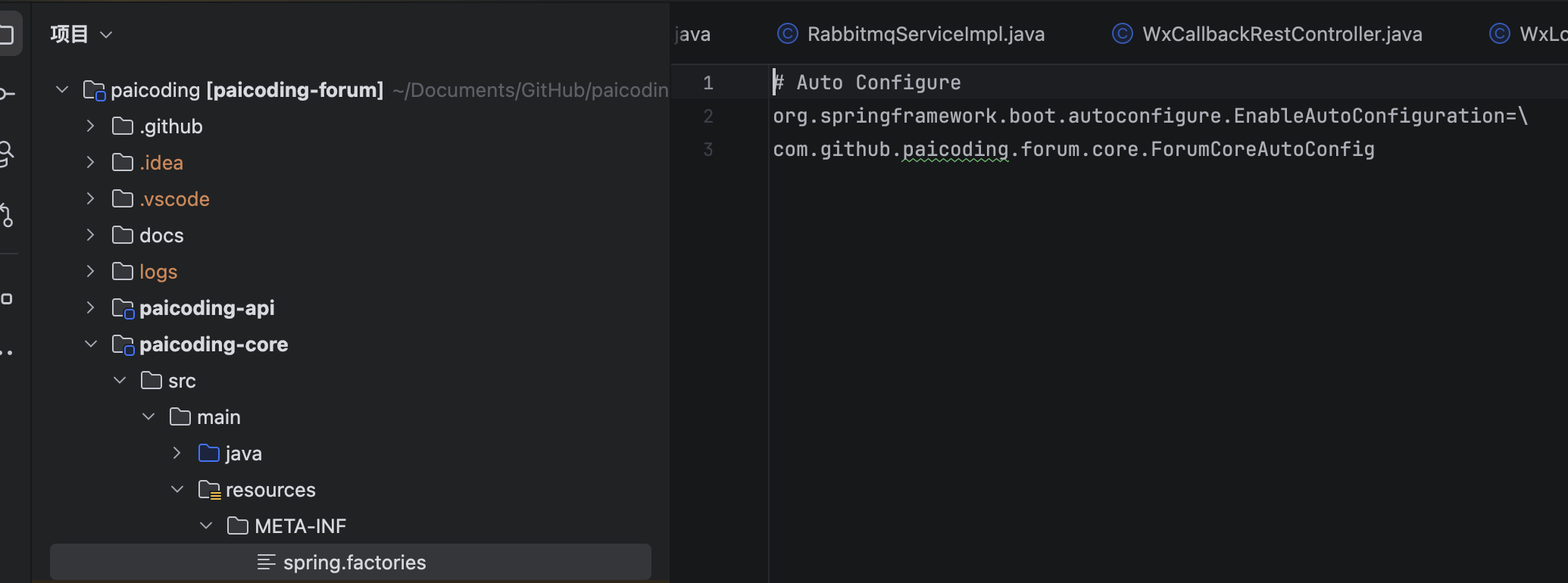The height and width of the screenshot is (583, 1568).
Task: Click the RabbitmqServiceImpl class icon
Action: (788, 34)
